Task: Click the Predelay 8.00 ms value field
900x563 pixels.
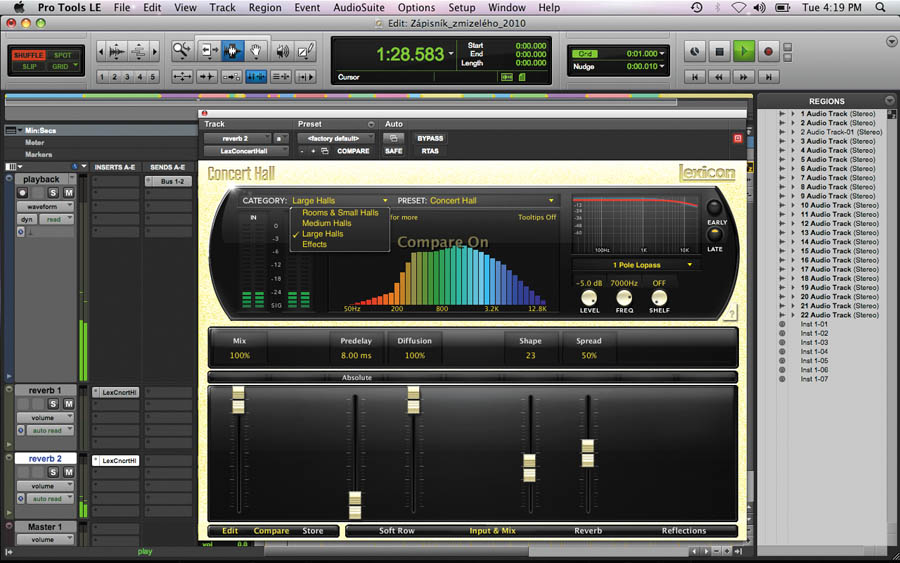Action: (355, 355)
